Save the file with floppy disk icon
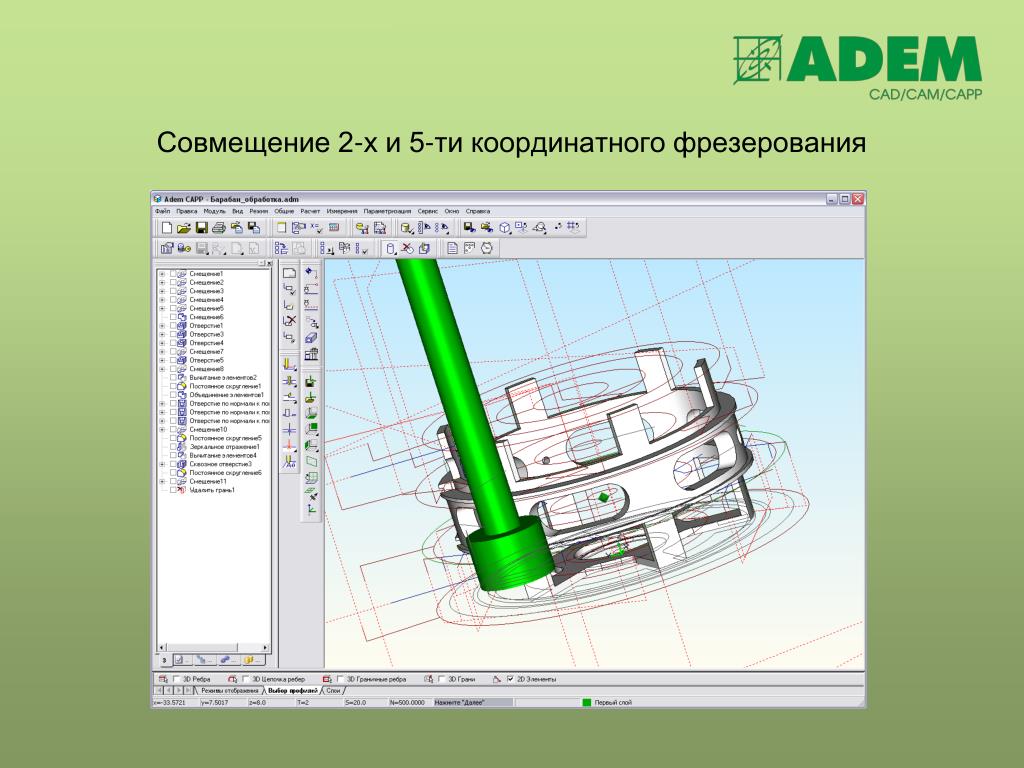1024x768 pixels. (x=201, y=228)
